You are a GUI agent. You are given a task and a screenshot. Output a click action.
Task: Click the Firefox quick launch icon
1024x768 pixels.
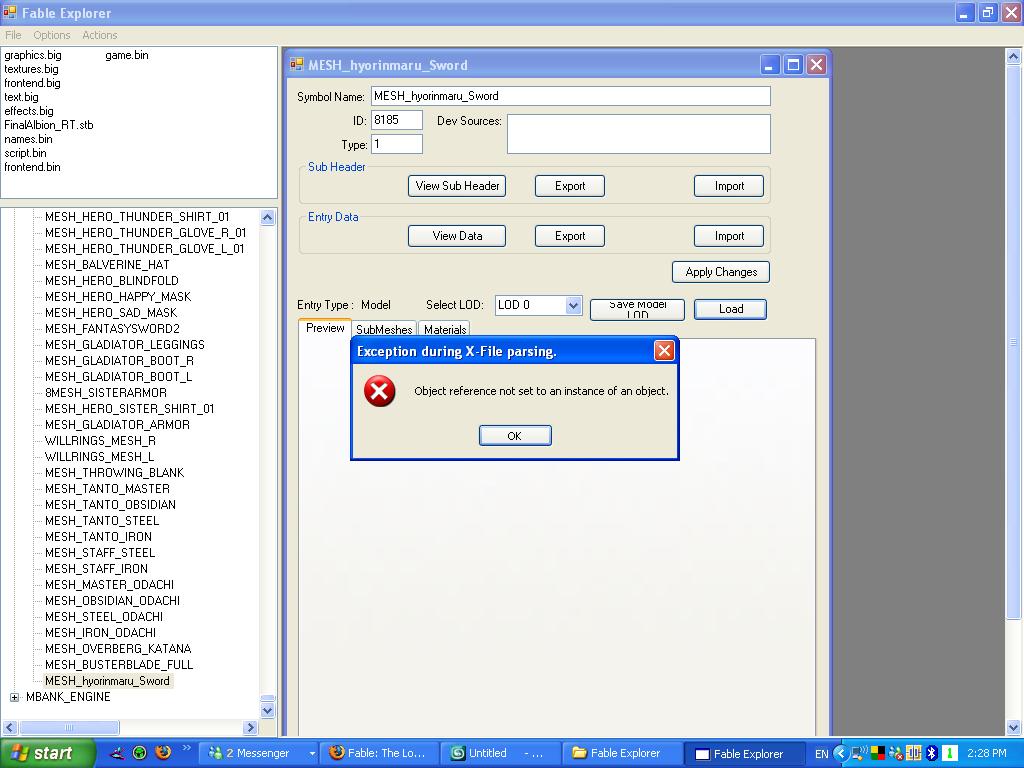(163, 753)
